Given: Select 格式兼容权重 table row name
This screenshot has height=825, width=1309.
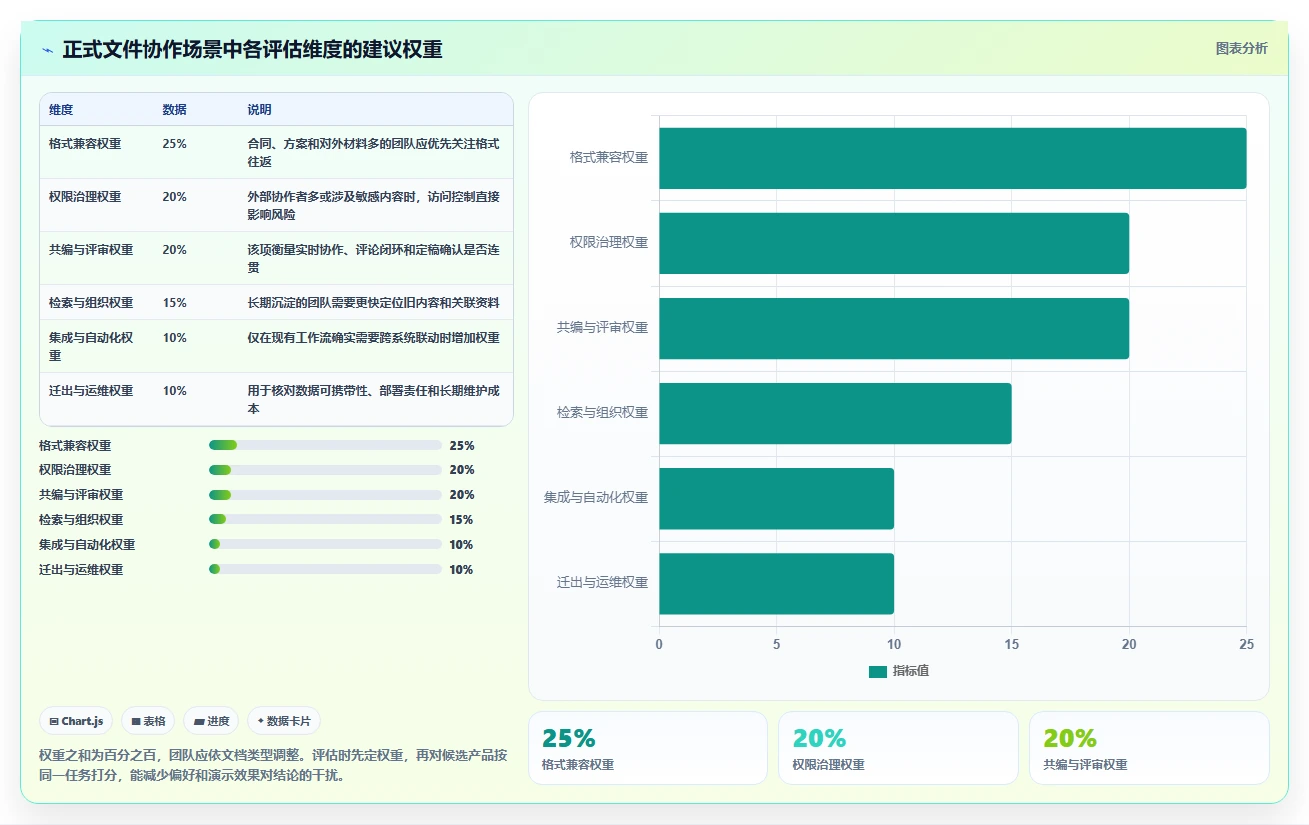Looking at the screenshot, I should point(85,144).
